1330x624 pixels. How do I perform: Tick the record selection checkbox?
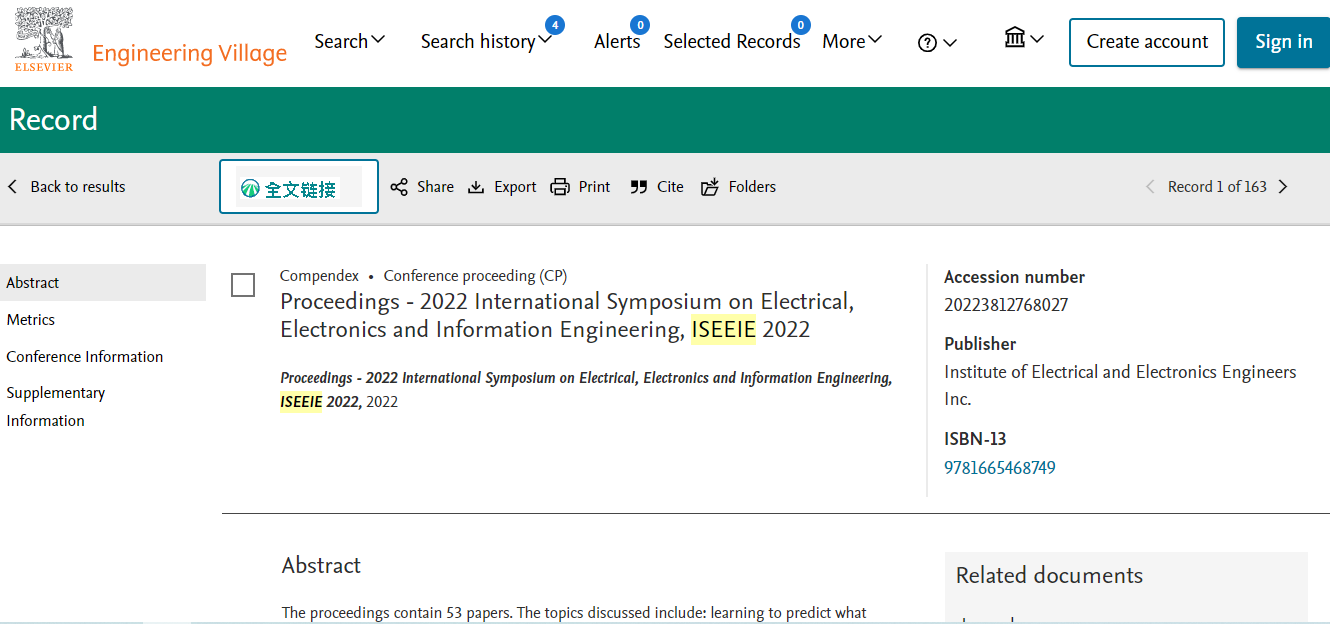click(x=243, y=285)
